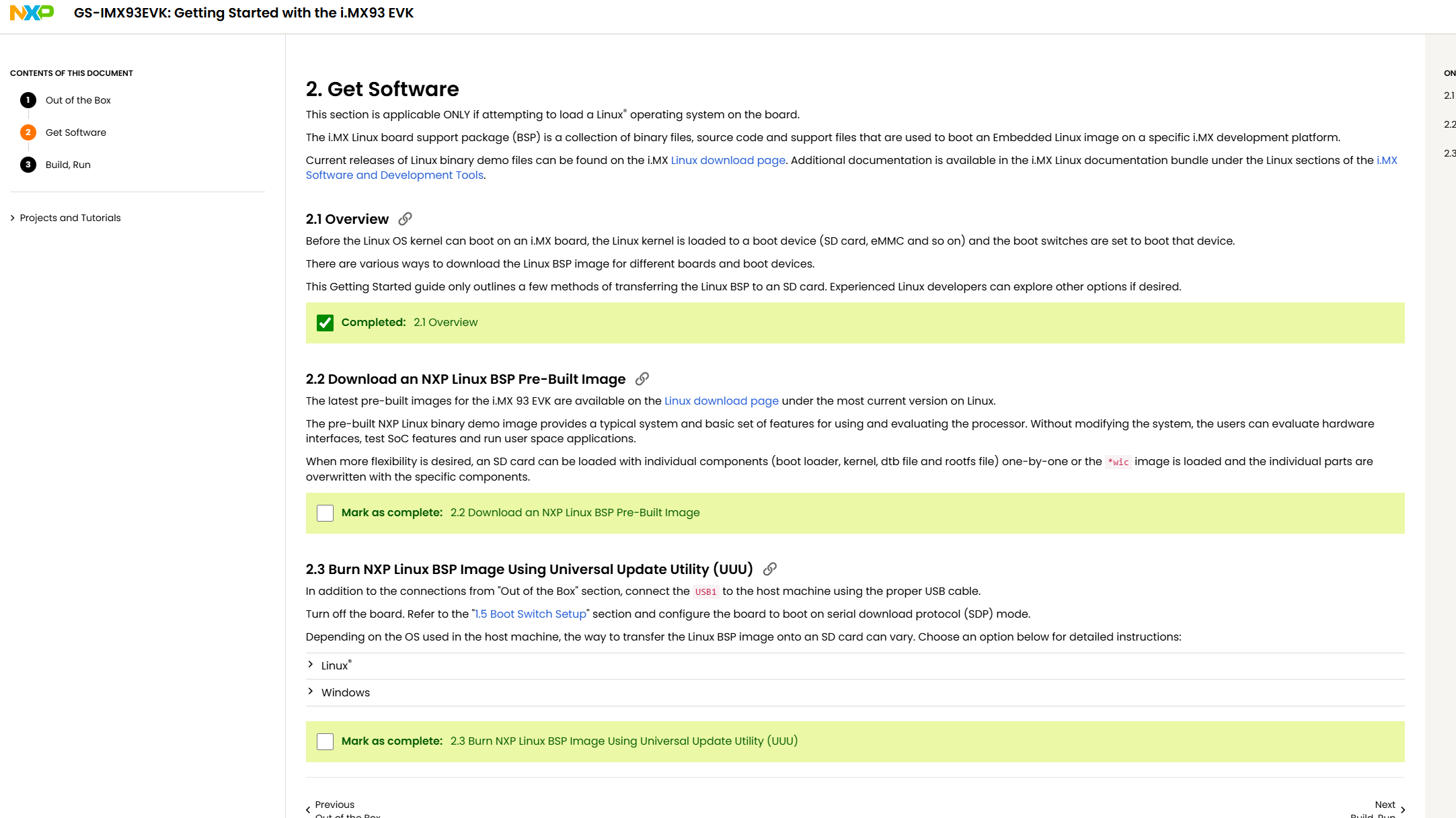Click the Next page arrow icon
This screenshot has width=1456, height=818.
click(1402, 810)
